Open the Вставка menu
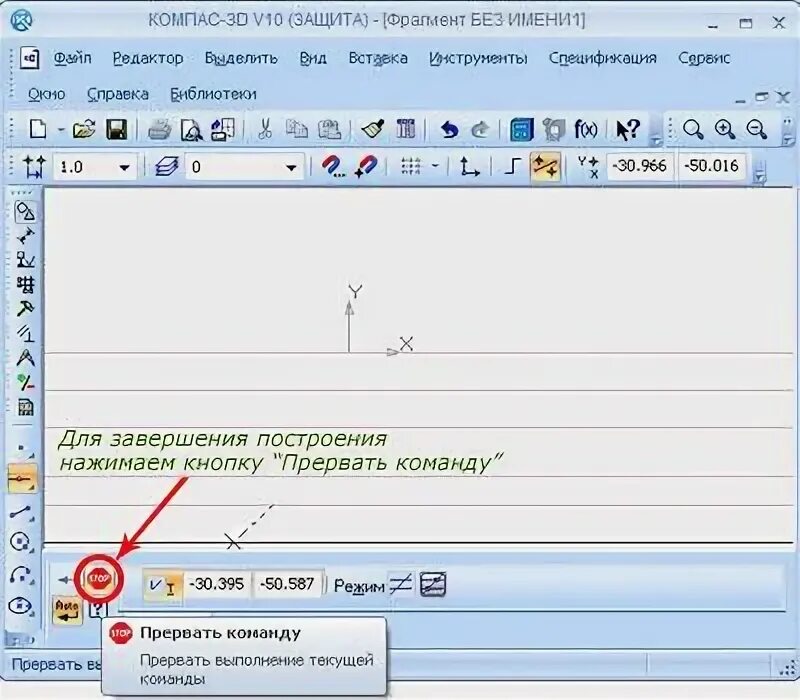Viewport: 800px width, 700px height. [x=378, y=58]
